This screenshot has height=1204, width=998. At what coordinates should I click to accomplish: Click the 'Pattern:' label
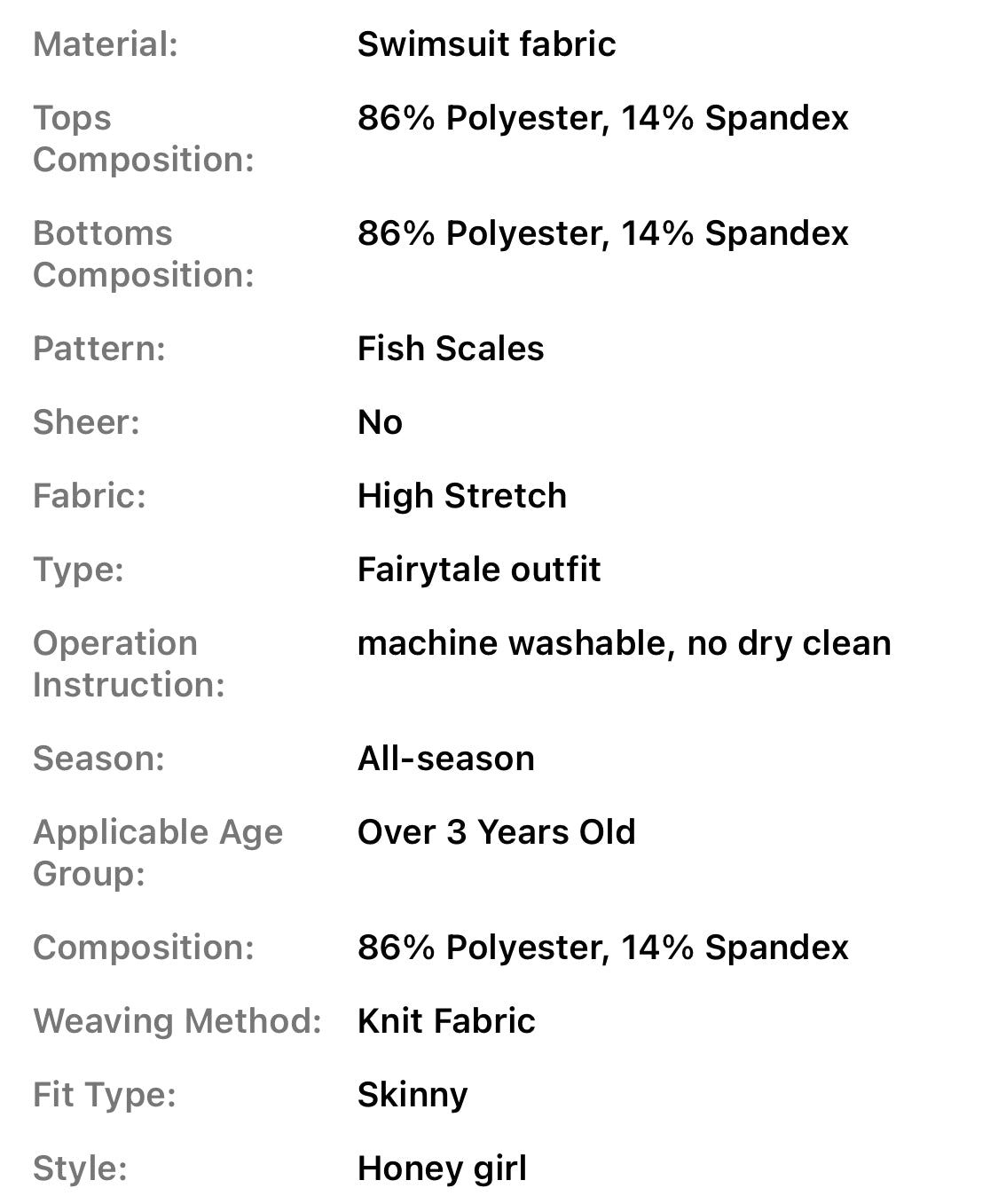pos(99,349)
